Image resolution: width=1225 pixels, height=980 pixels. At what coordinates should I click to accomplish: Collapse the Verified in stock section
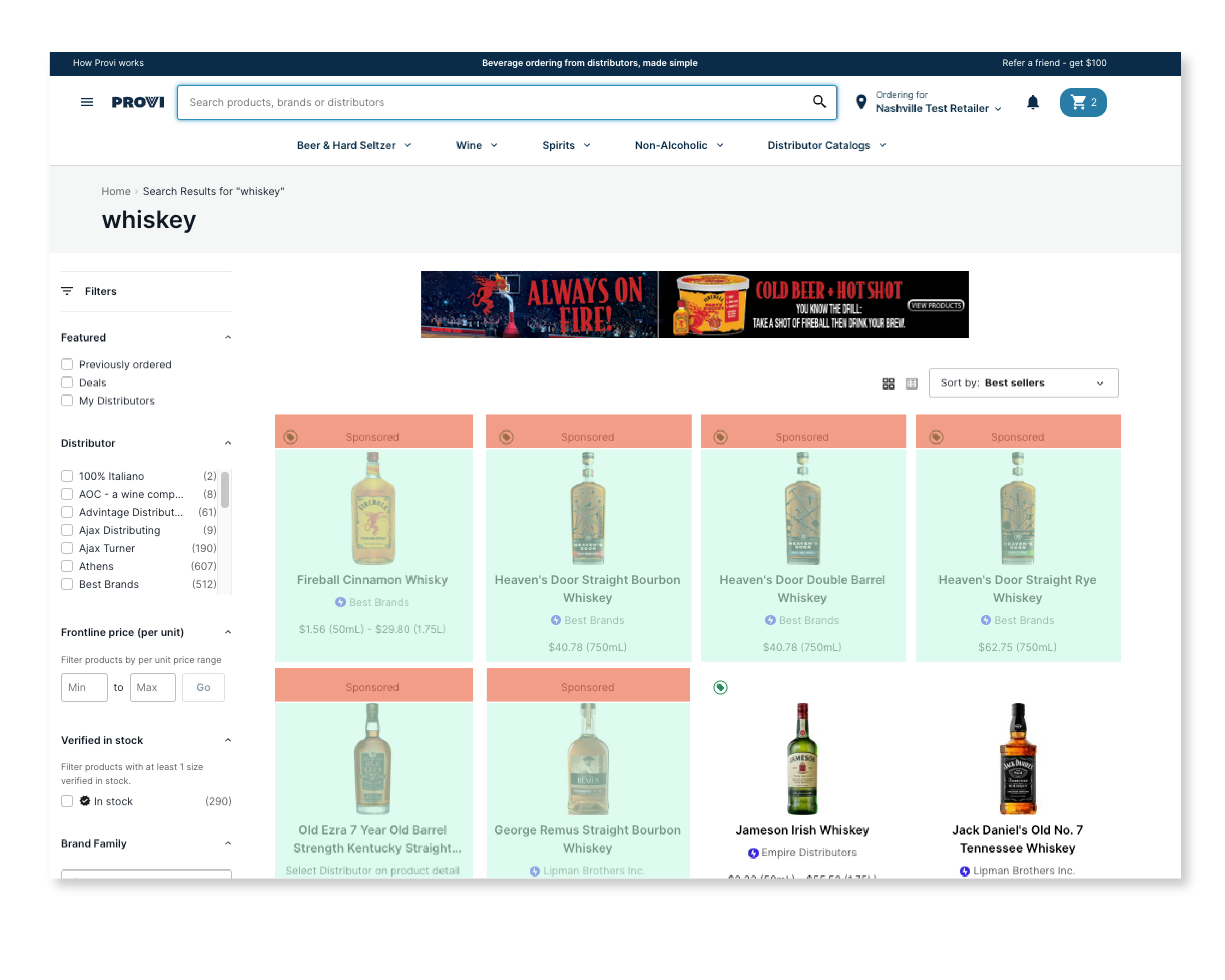228,740
